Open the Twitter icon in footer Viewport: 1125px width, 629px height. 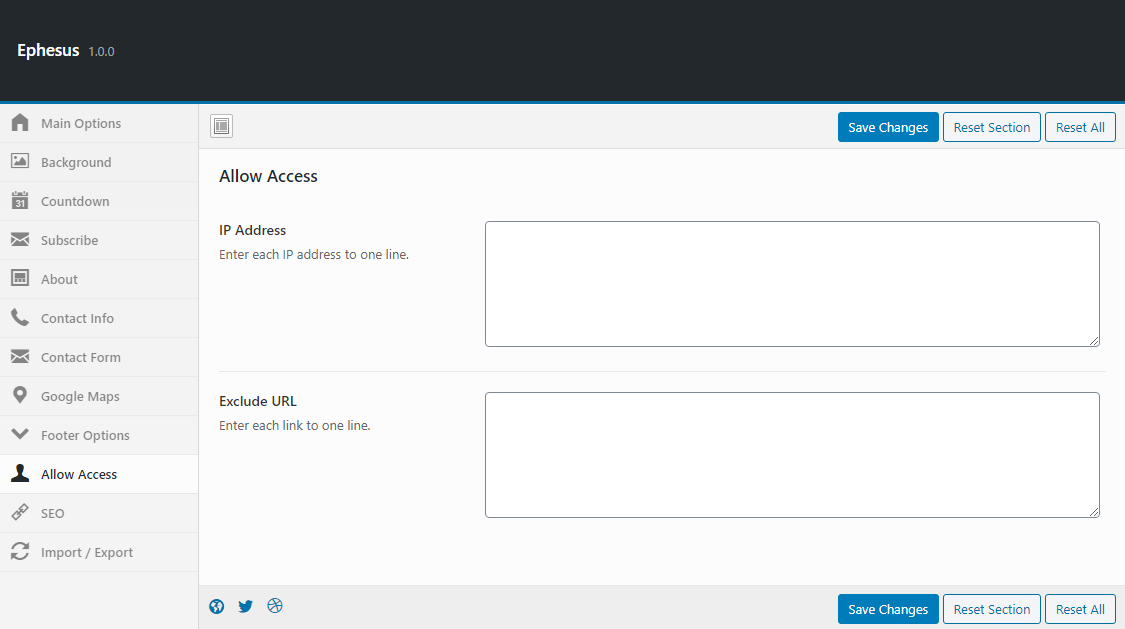[x=246, y=606]
